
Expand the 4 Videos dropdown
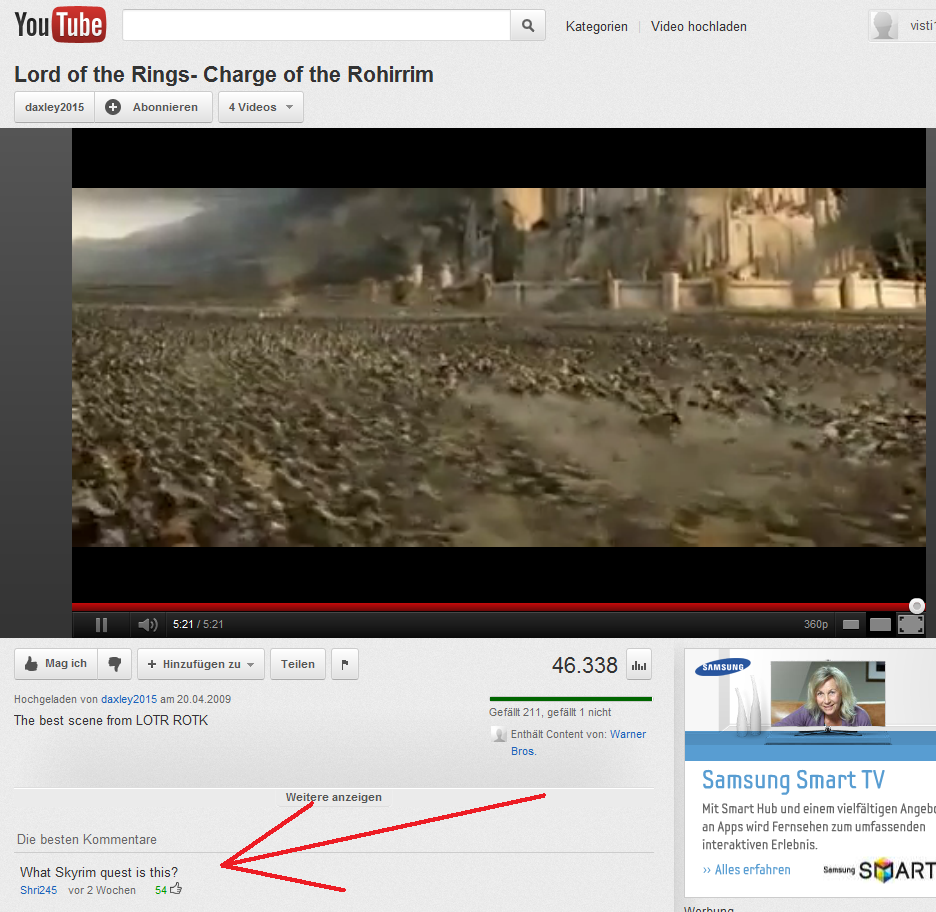pyautogui.click(x=261, y=107)
